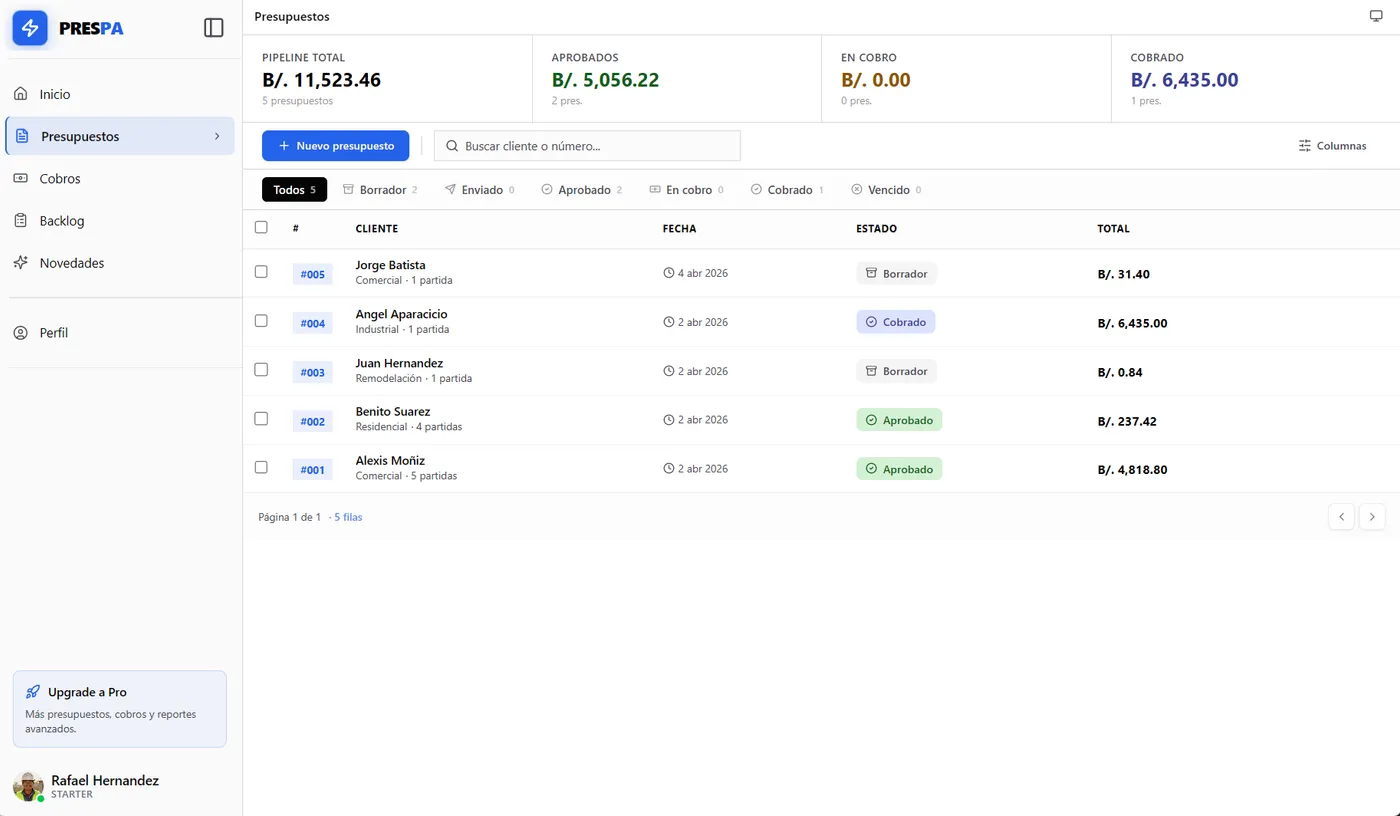
Task: Open Cobros in the sidebar
Action: click(60, 179)
